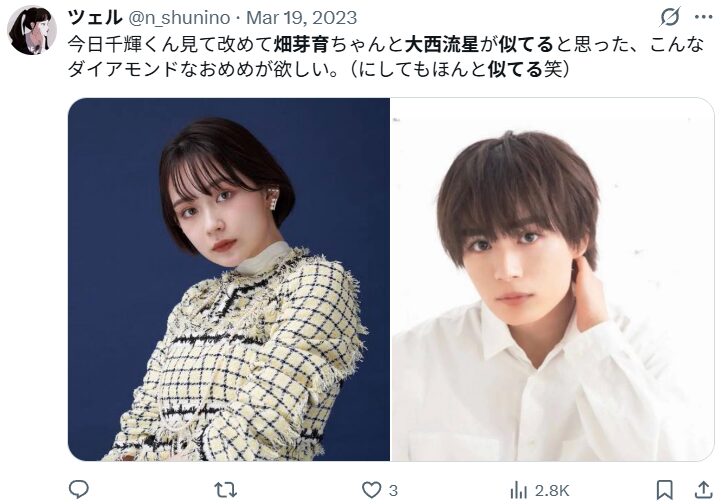The height and width of the screenshot is (504, 728).
Task: Open the three-dot more options menu
Action: [703, 17]
